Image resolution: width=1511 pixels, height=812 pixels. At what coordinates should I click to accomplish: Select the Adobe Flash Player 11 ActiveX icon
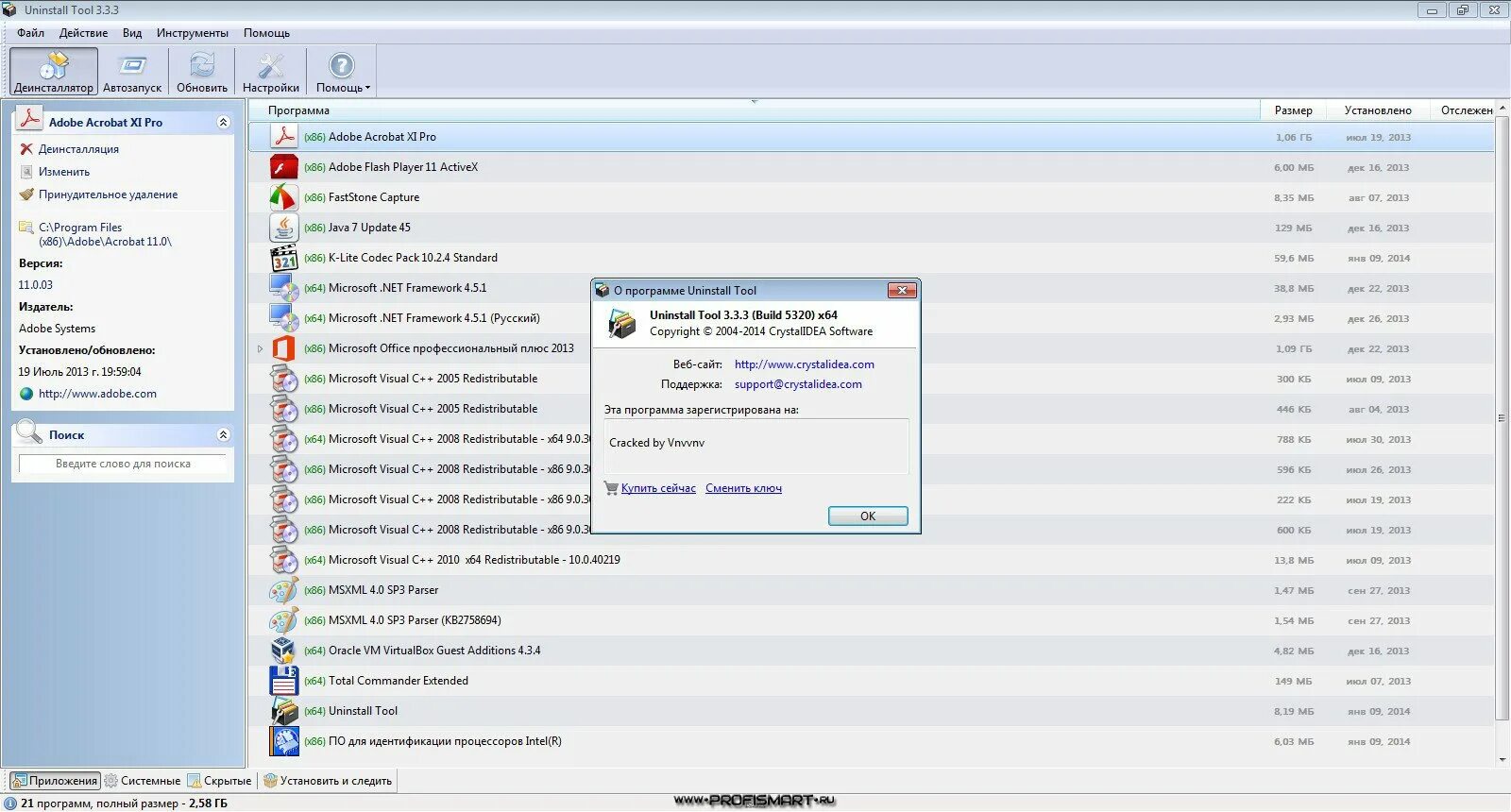coord(284,167)
